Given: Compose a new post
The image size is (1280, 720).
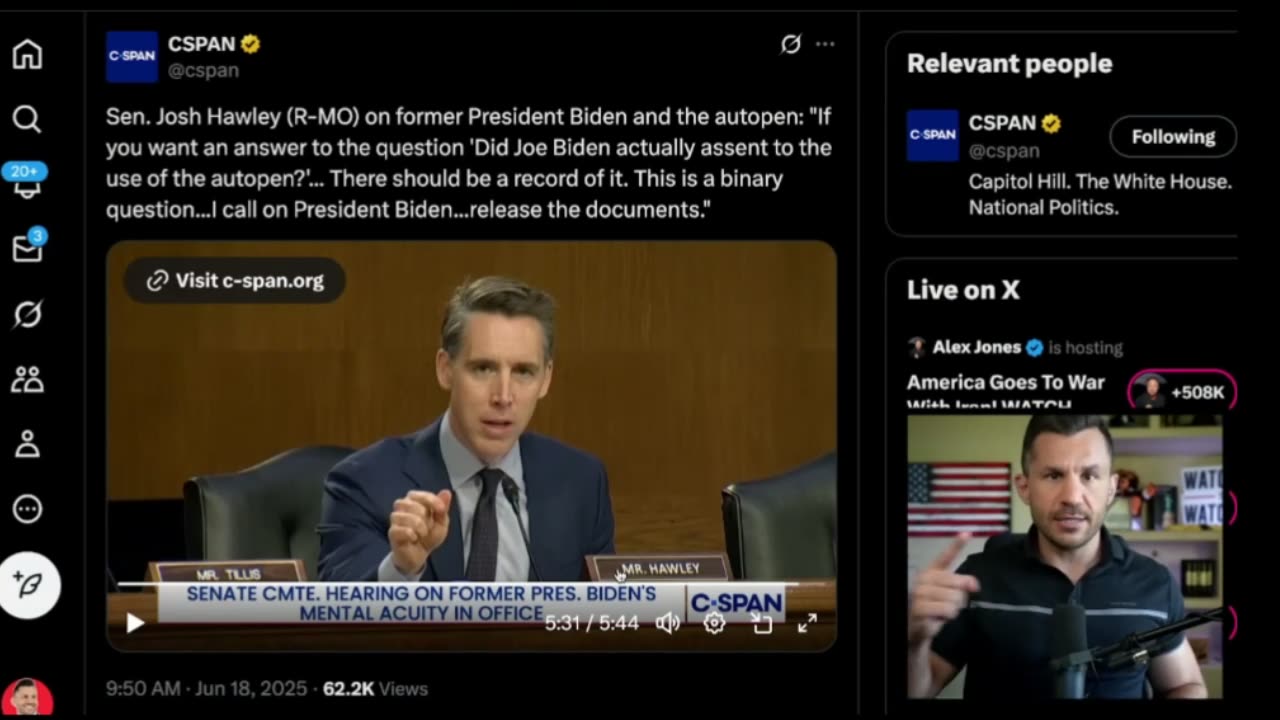Looking at the screenshot, I should pos(30,585).
